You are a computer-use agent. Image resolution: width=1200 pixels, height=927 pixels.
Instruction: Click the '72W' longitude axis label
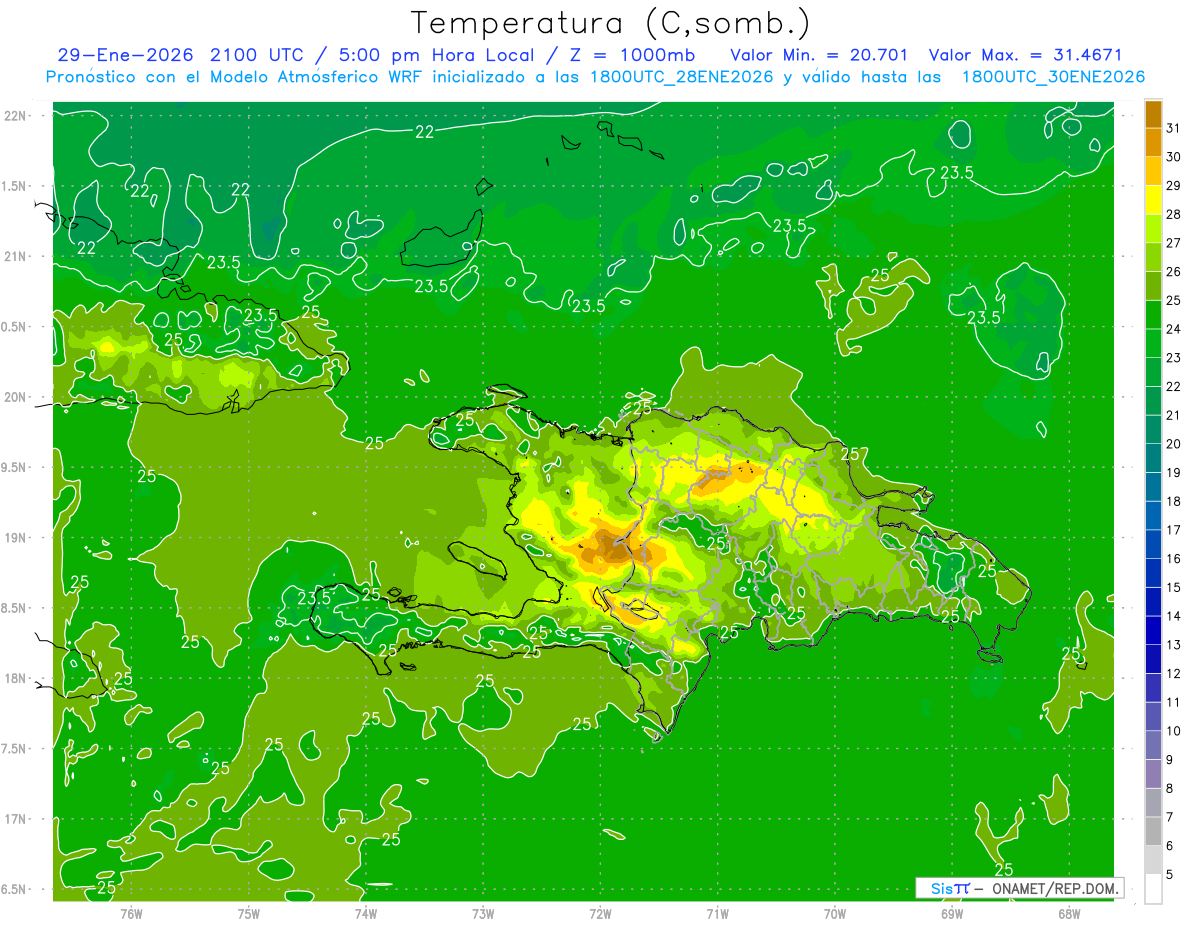pyautogui.click(x=600, y=914)
